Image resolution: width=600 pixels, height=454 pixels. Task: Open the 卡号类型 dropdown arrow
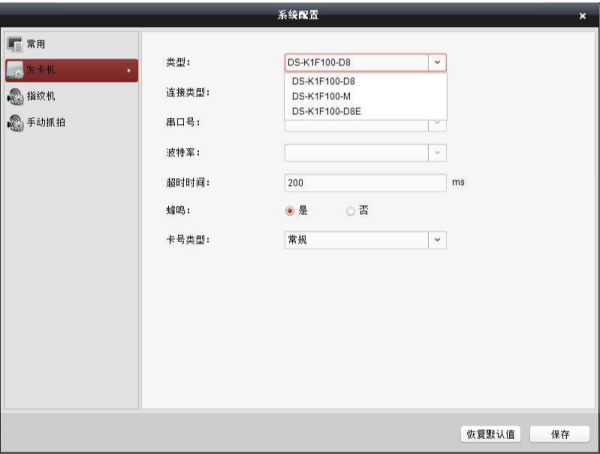coord(437,240)
